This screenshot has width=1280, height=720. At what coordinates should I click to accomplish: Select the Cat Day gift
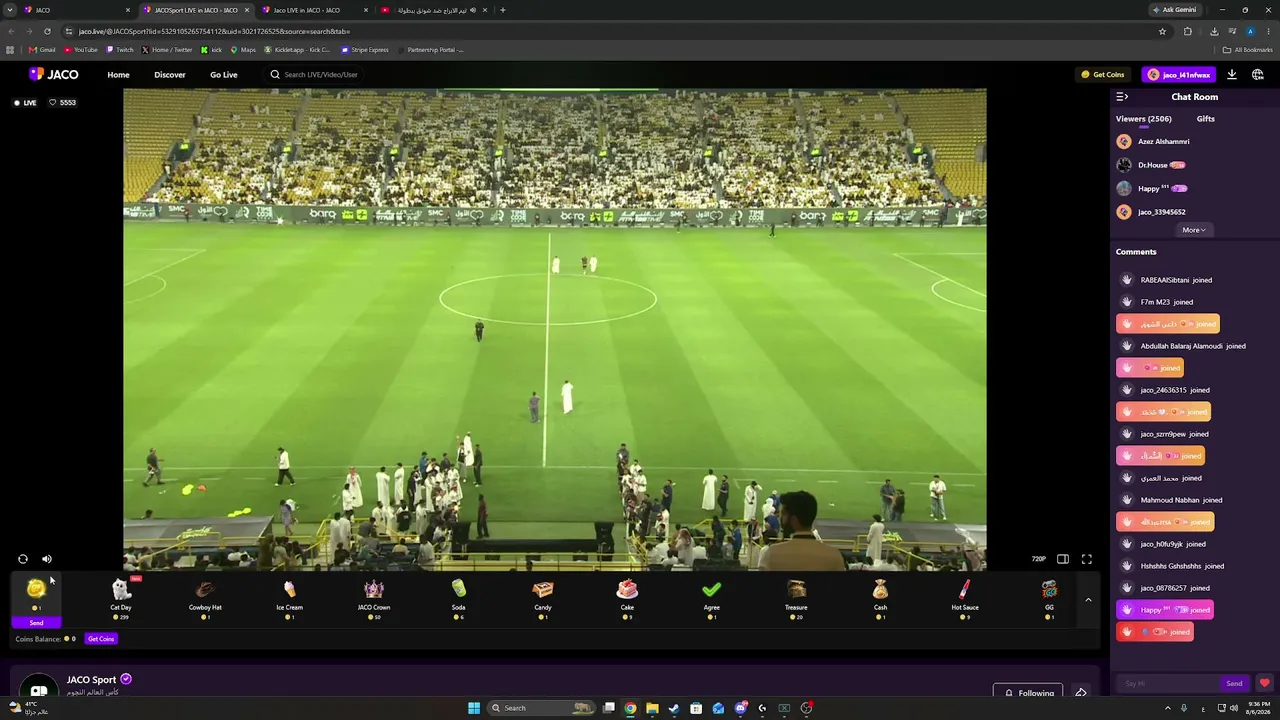point(121,597)
